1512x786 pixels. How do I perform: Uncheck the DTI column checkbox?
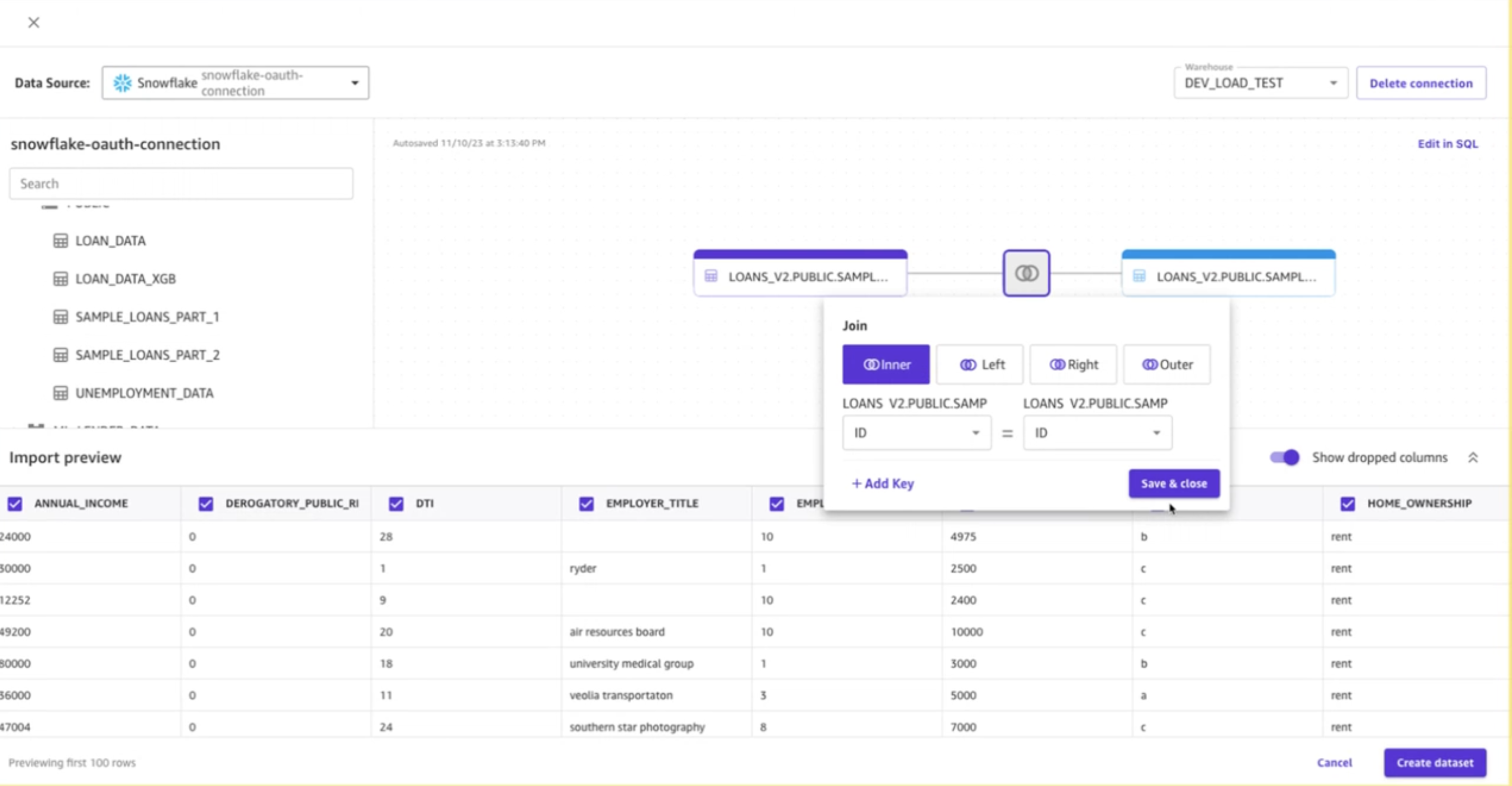(396, 504)
